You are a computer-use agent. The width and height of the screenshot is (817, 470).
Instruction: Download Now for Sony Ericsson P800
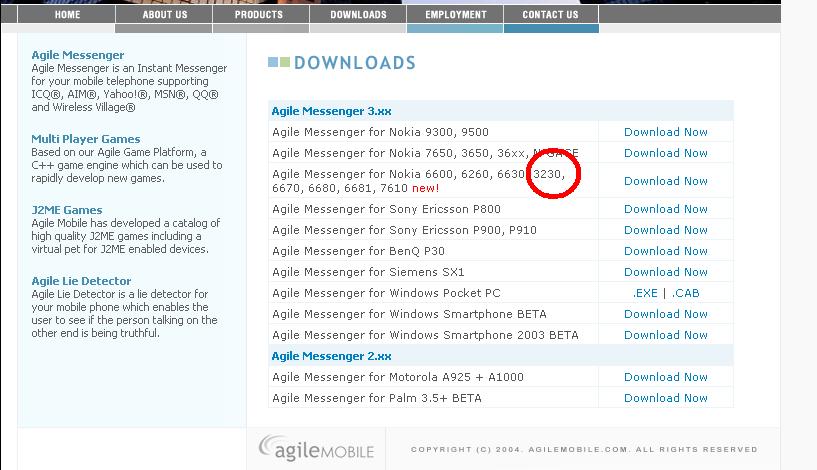click(665, 209)
